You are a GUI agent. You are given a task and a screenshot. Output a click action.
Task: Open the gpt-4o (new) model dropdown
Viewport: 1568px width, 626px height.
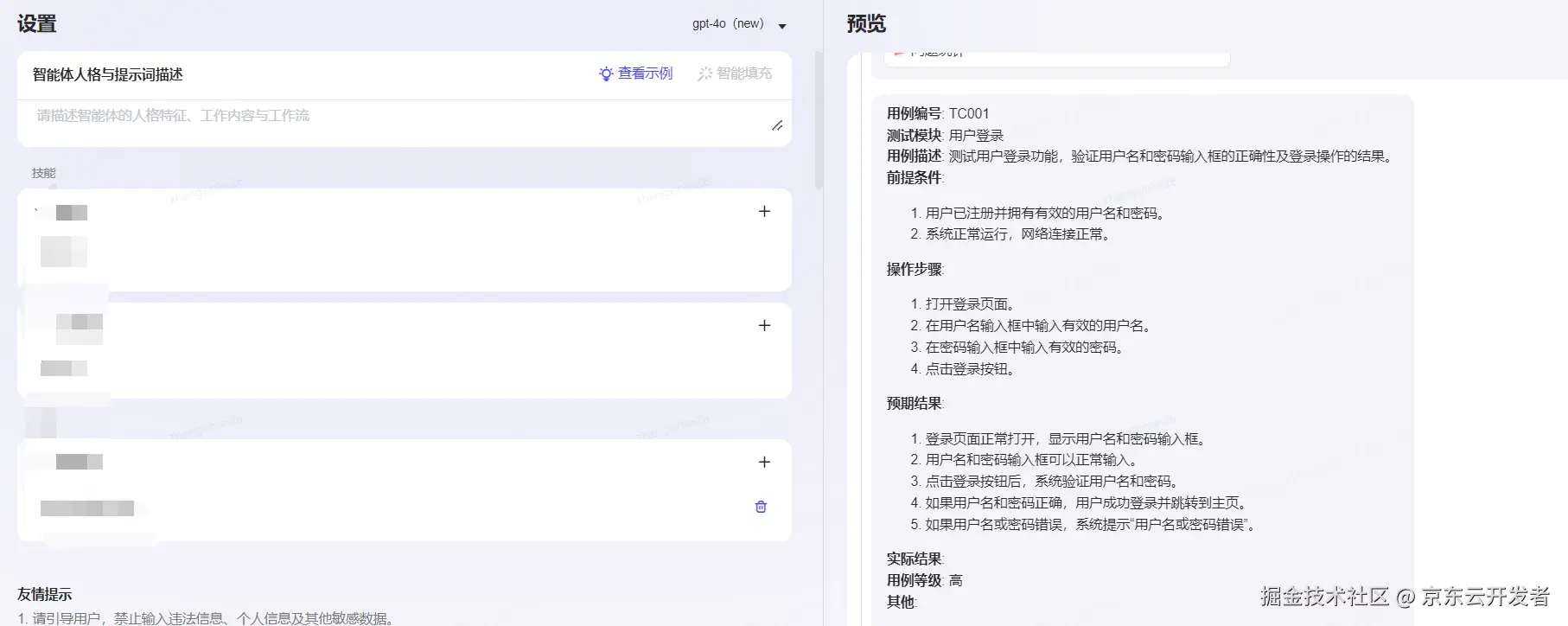pos(739,24)
